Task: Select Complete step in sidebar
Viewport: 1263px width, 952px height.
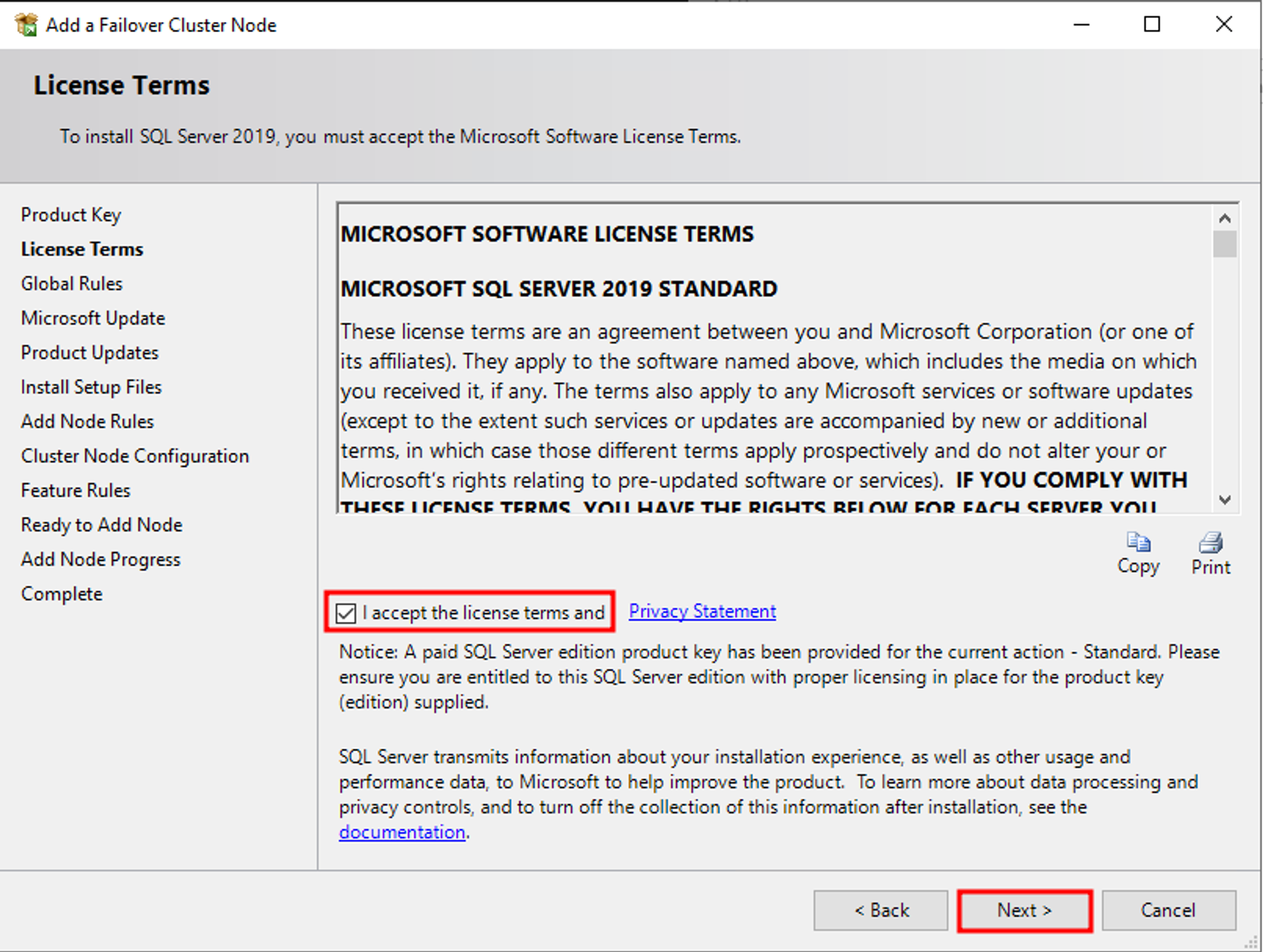Action: click(62, 594)
